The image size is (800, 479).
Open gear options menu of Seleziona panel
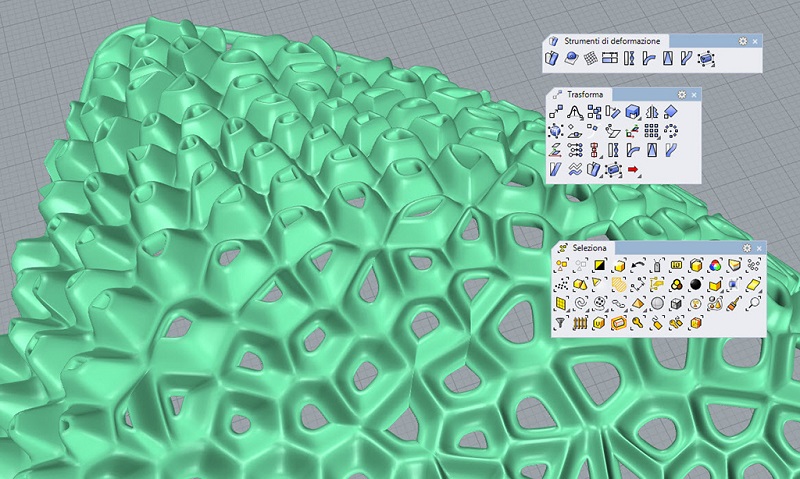tap(747, 247)
